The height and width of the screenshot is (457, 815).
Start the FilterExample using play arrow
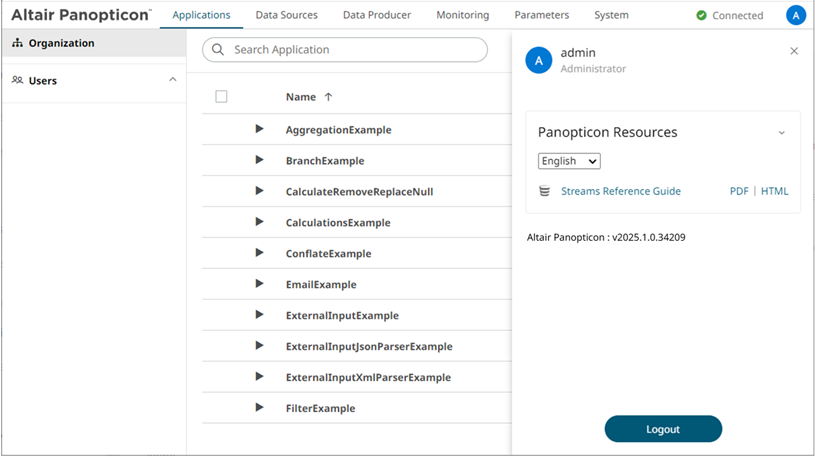259,408
